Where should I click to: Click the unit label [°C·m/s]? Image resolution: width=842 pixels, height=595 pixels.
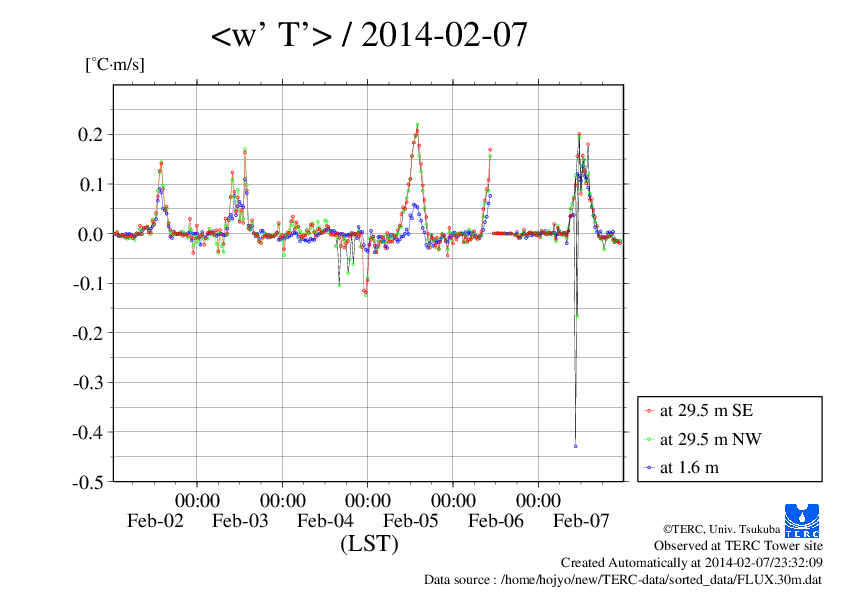click(115, 64)
